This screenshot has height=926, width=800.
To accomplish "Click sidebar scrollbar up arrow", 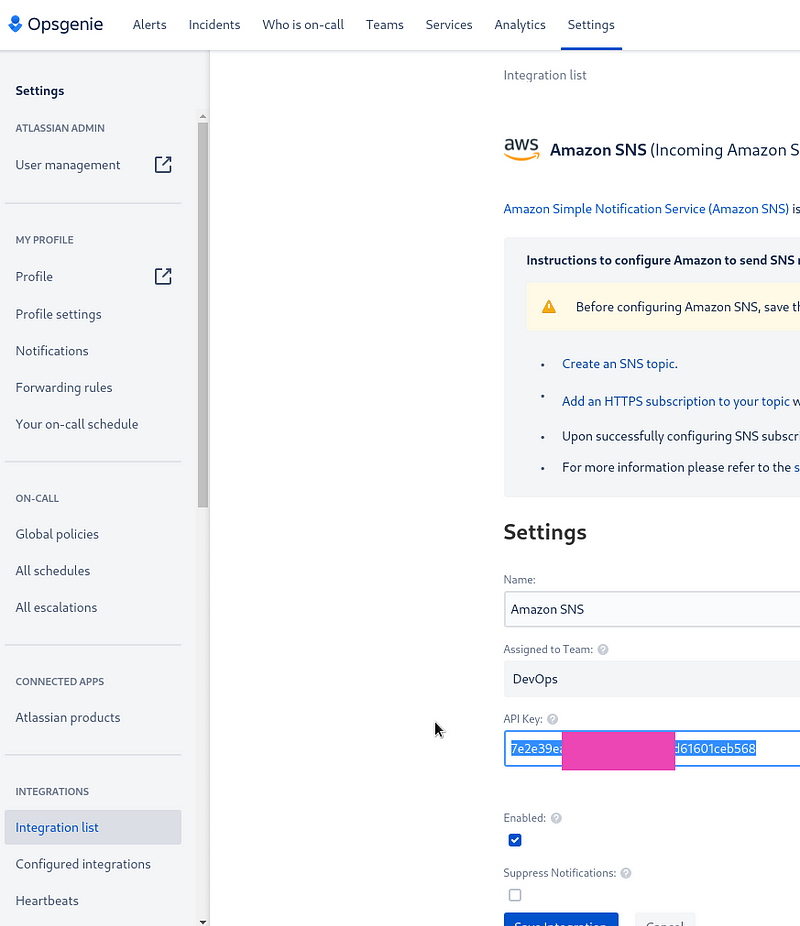I will click(203, 116).
